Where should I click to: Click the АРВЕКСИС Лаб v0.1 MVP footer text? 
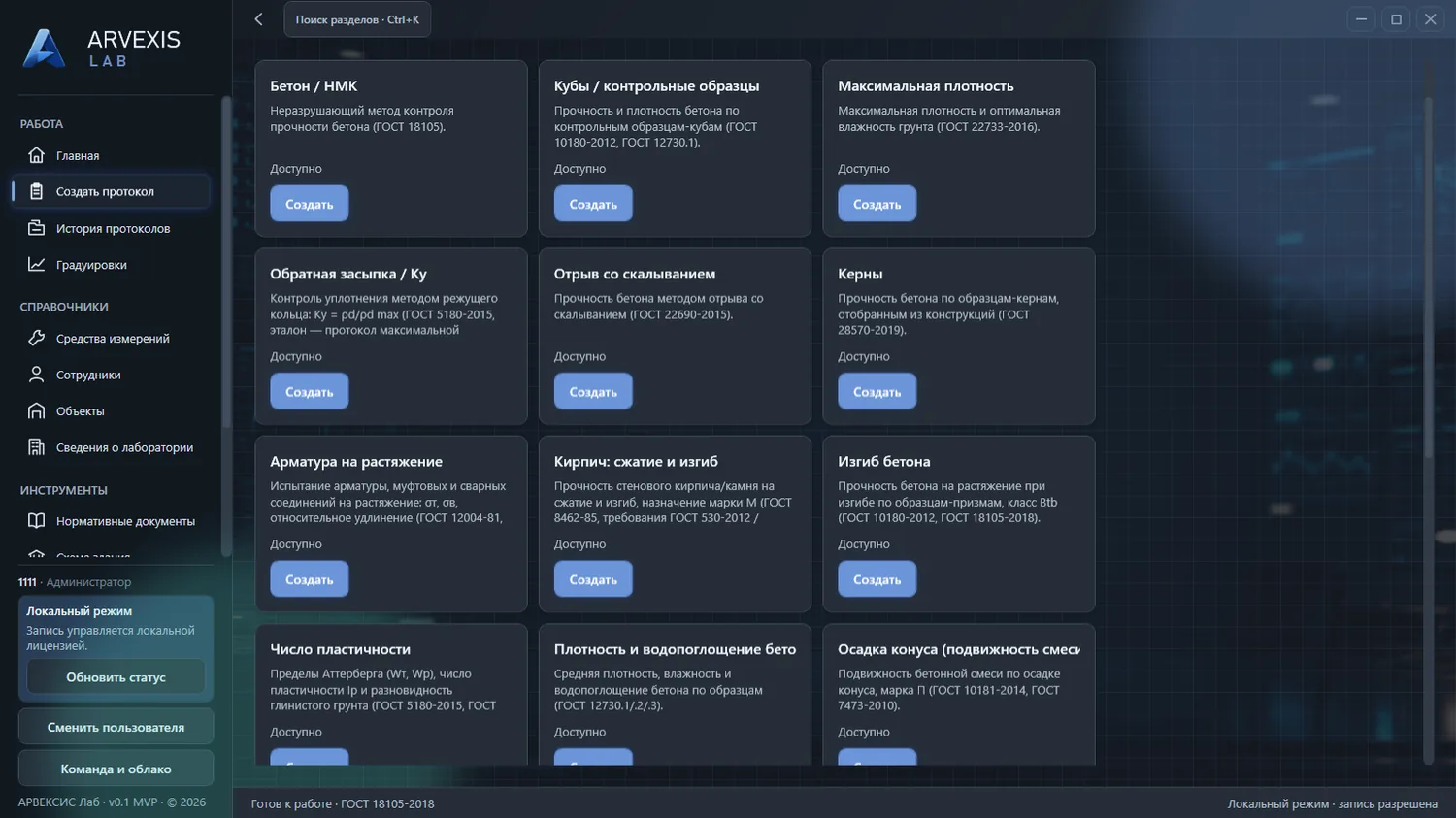point(112,802)
